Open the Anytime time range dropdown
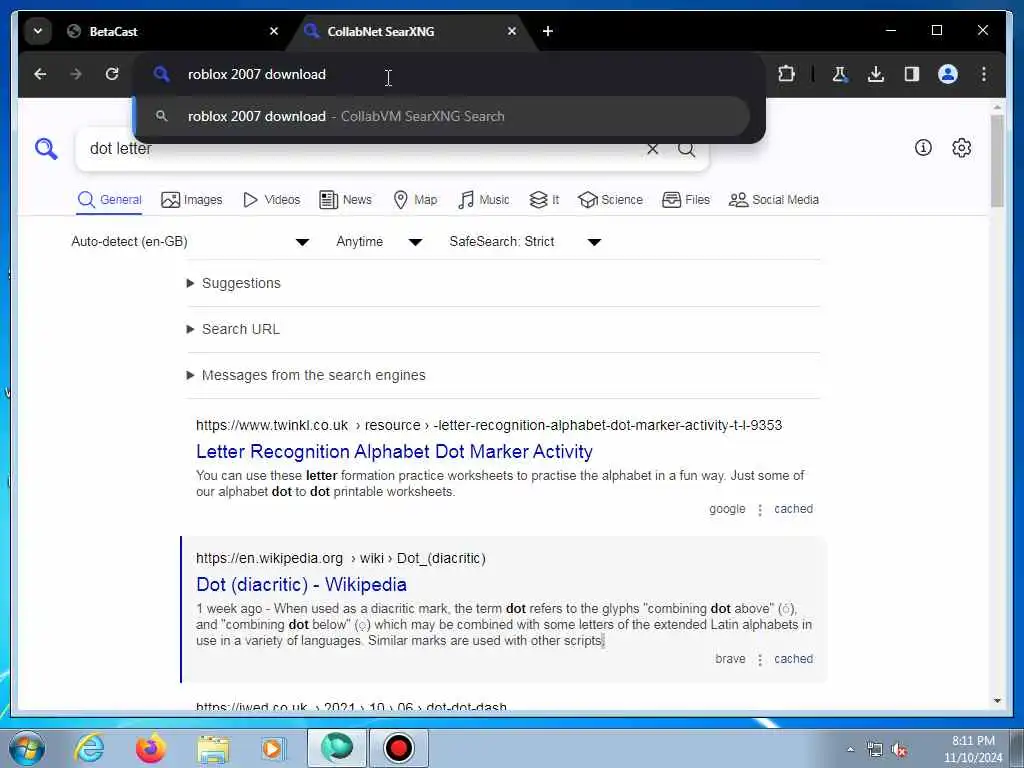 click(x=379, y=242)
